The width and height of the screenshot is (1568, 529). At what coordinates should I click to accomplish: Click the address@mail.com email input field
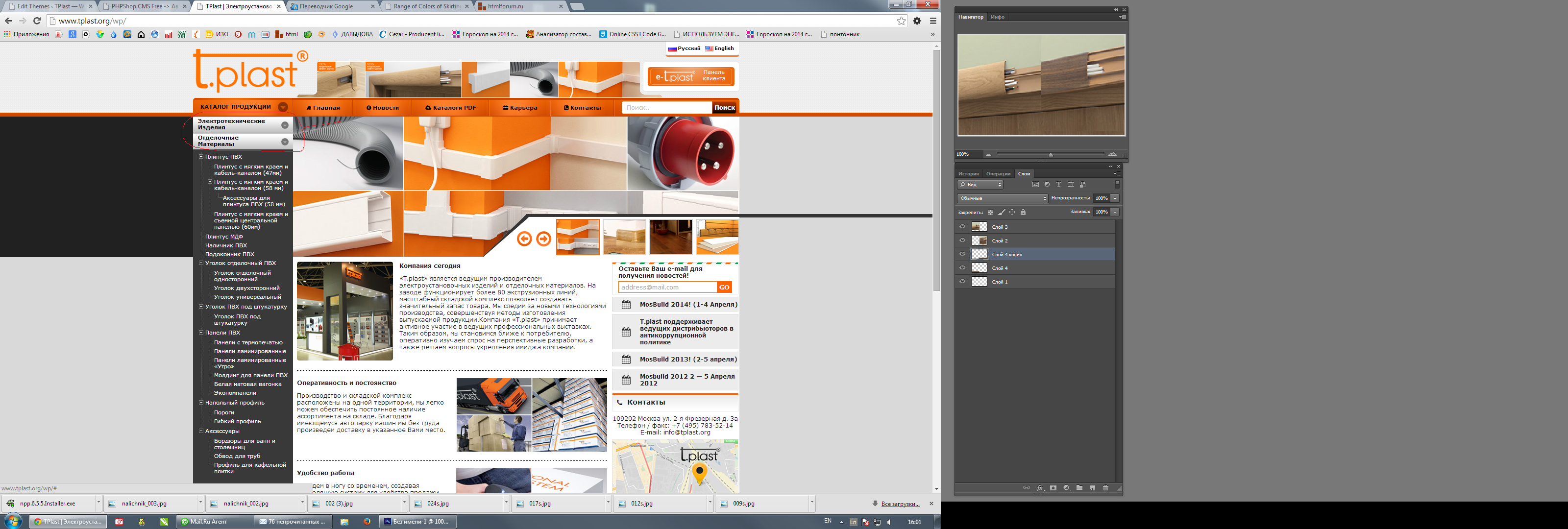[667, 288]
